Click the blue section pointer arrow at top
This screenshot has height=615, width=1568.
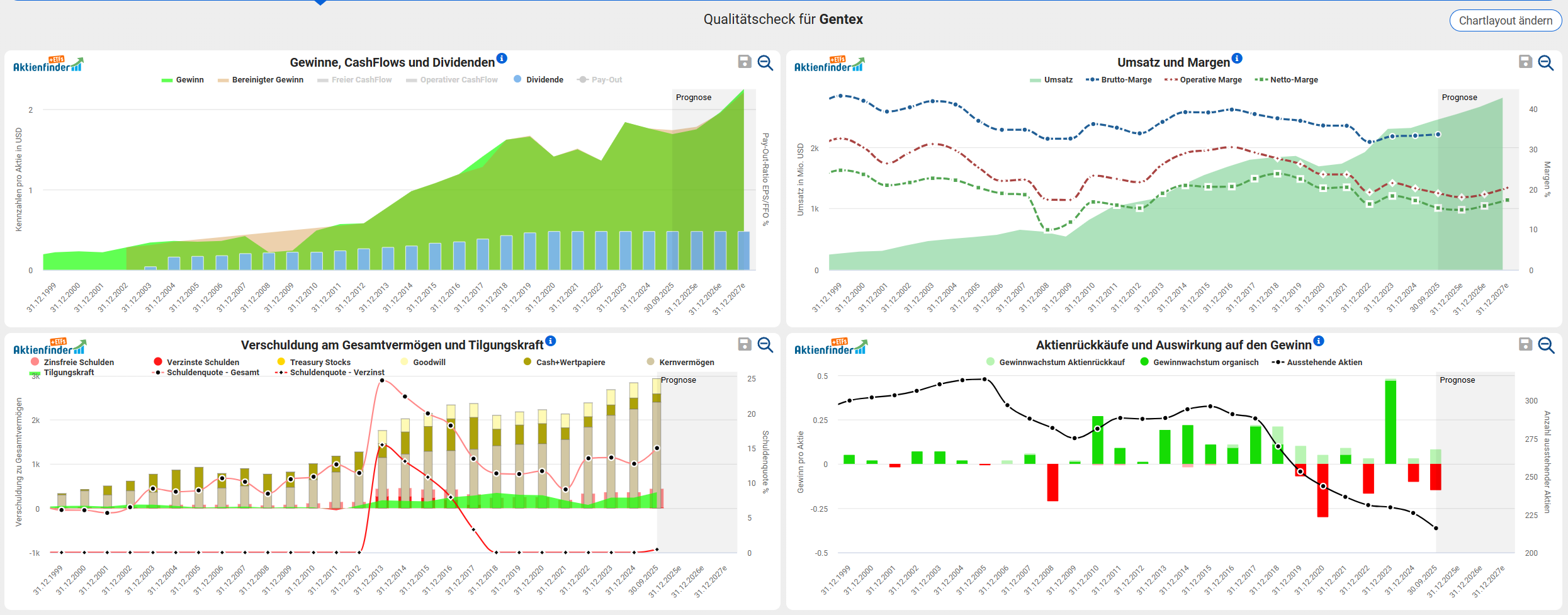[320, 3]
